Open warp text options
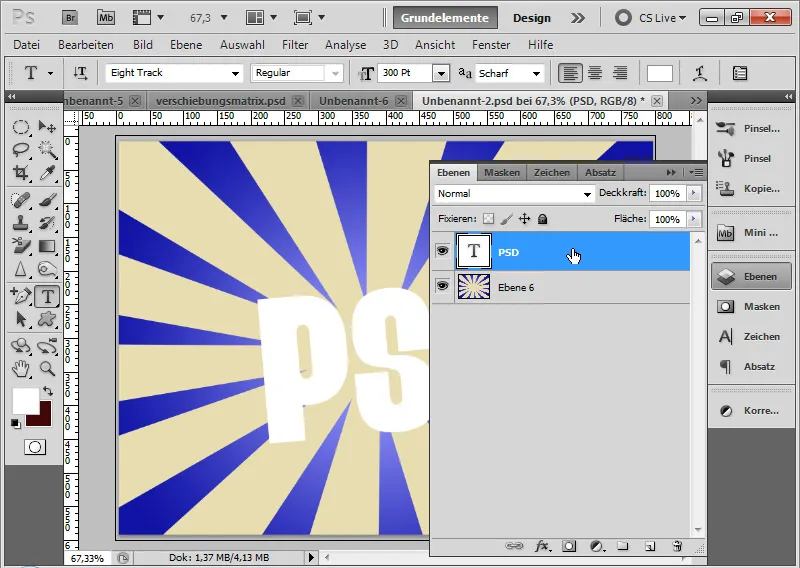800x568 pixels. [x=699, y=73]
